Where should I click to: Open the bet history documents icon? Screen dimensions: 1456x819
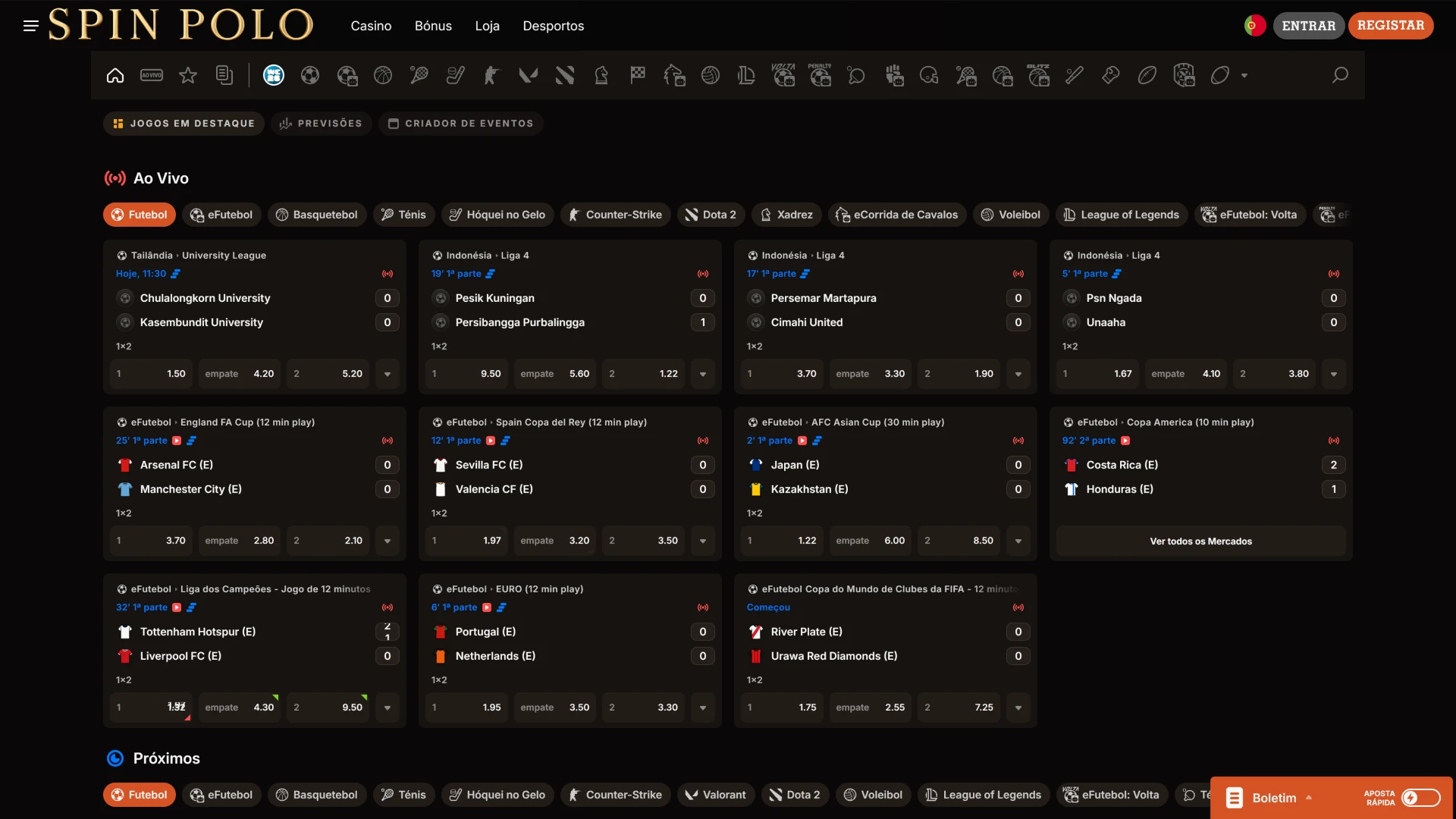point(224,75)
